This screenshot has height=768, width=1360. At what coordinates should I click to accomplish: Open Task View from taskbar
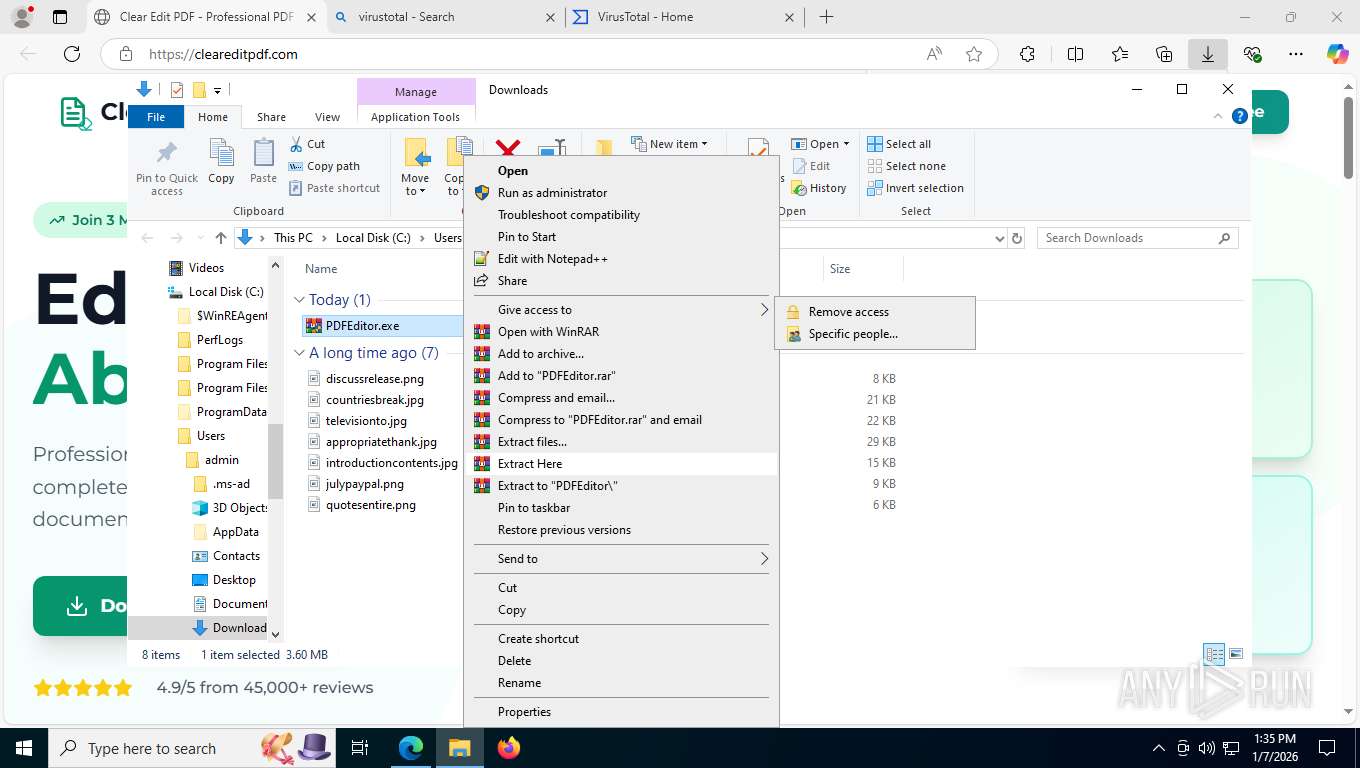(x=360, y=747)
